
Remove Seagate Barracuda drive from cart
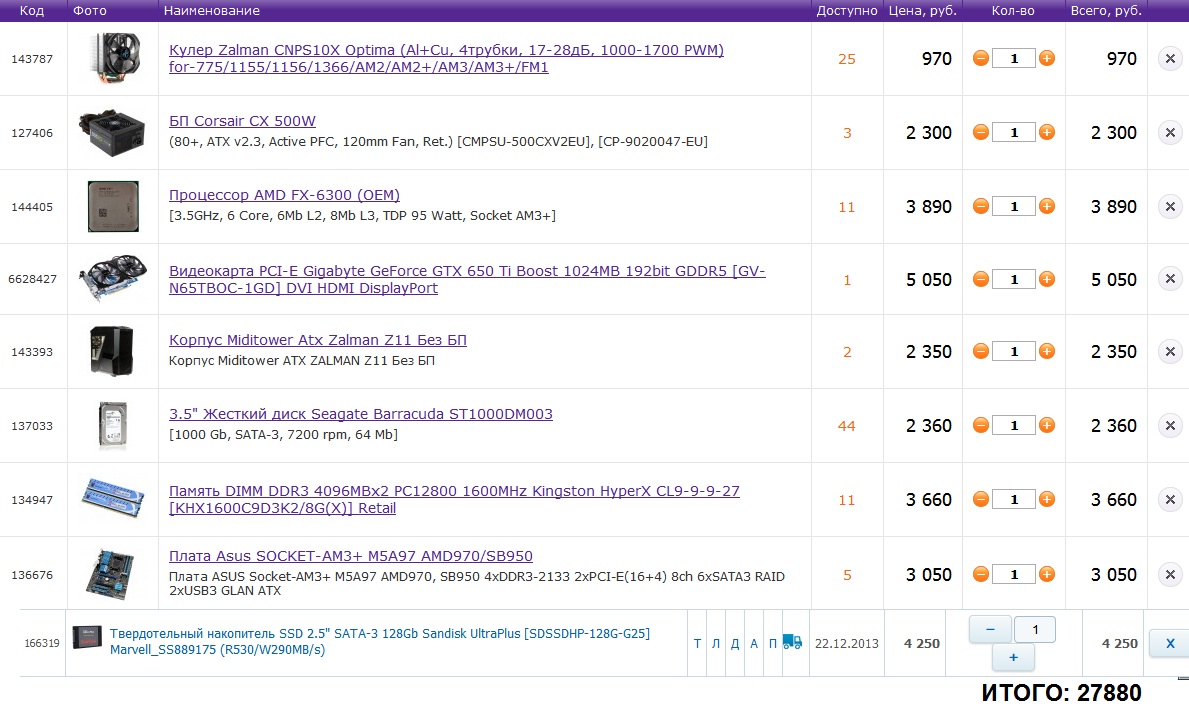tap(1170, 425)
